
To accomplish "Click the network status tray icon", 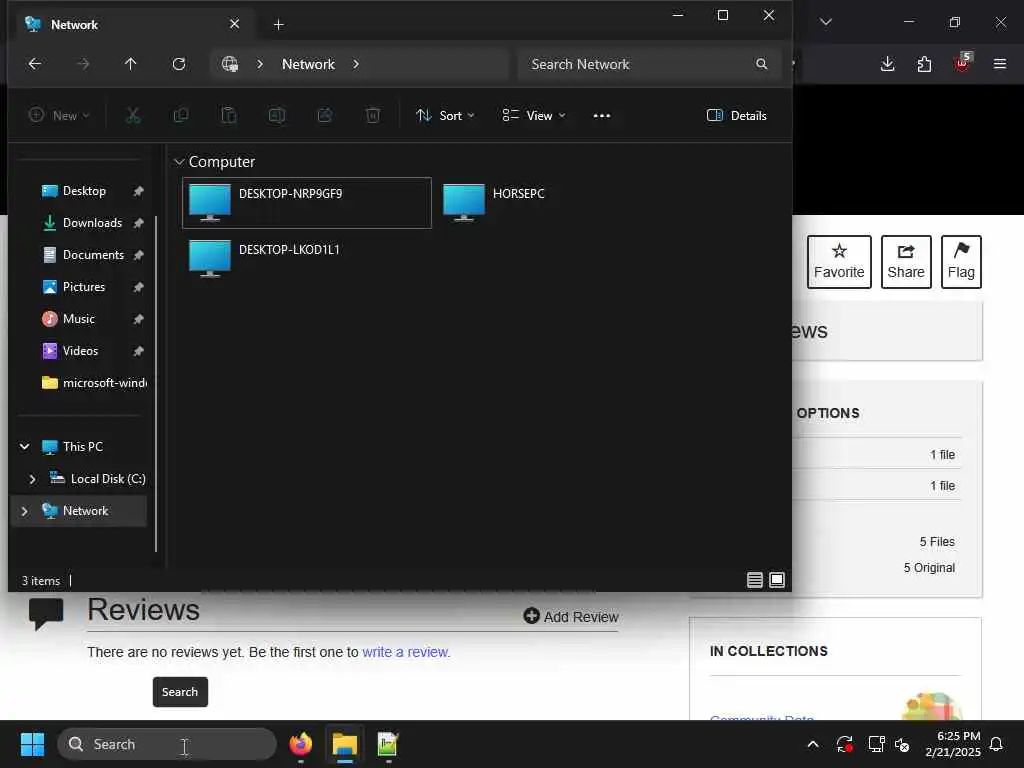I will (x=876, y=744).
